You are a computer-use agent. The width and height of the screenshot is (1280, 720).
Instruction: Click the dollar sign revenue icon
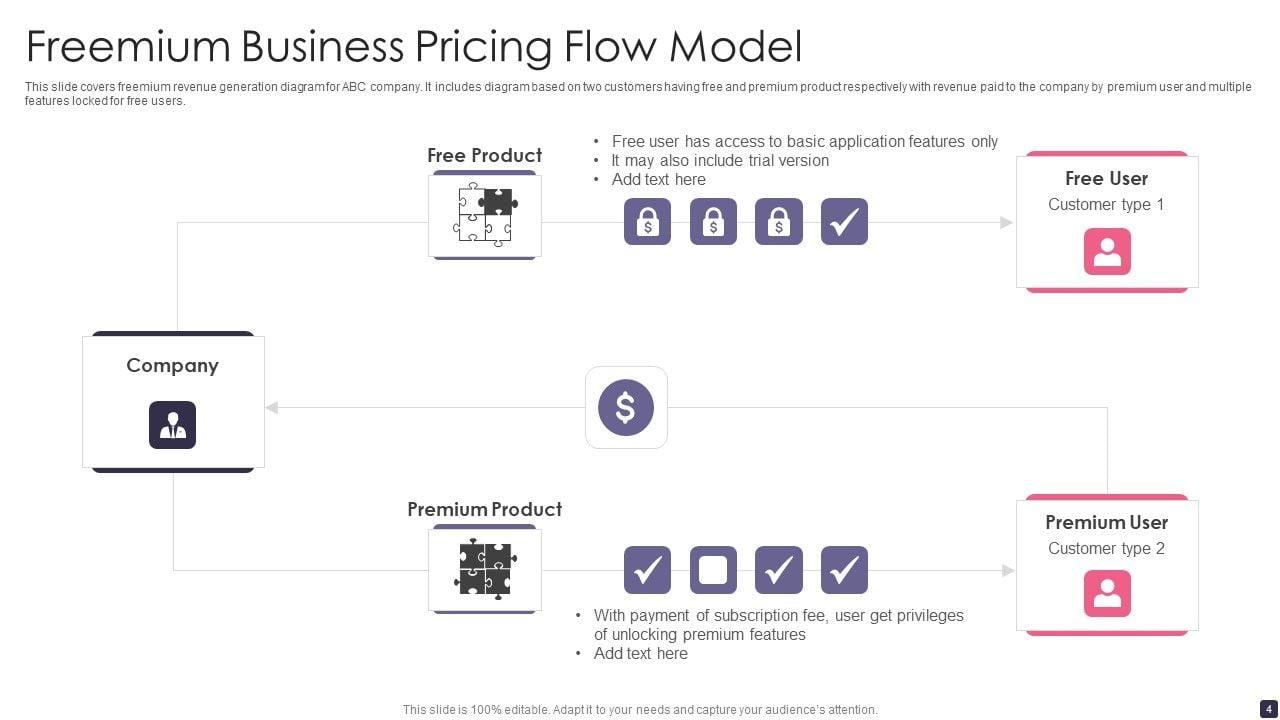tap(626, 407)
